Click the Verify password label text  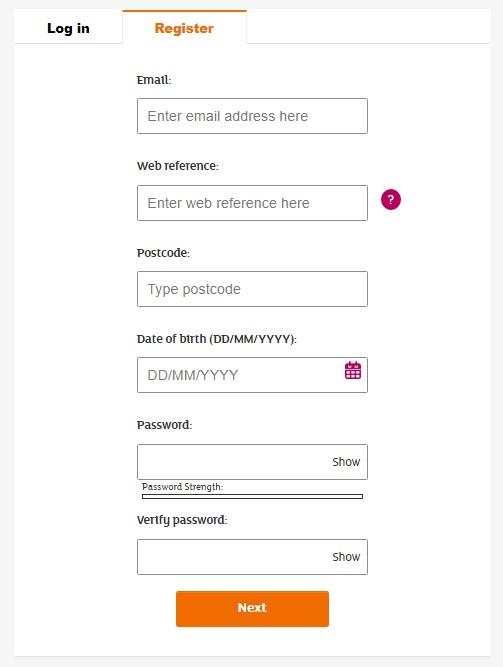(x=182, y=520)
